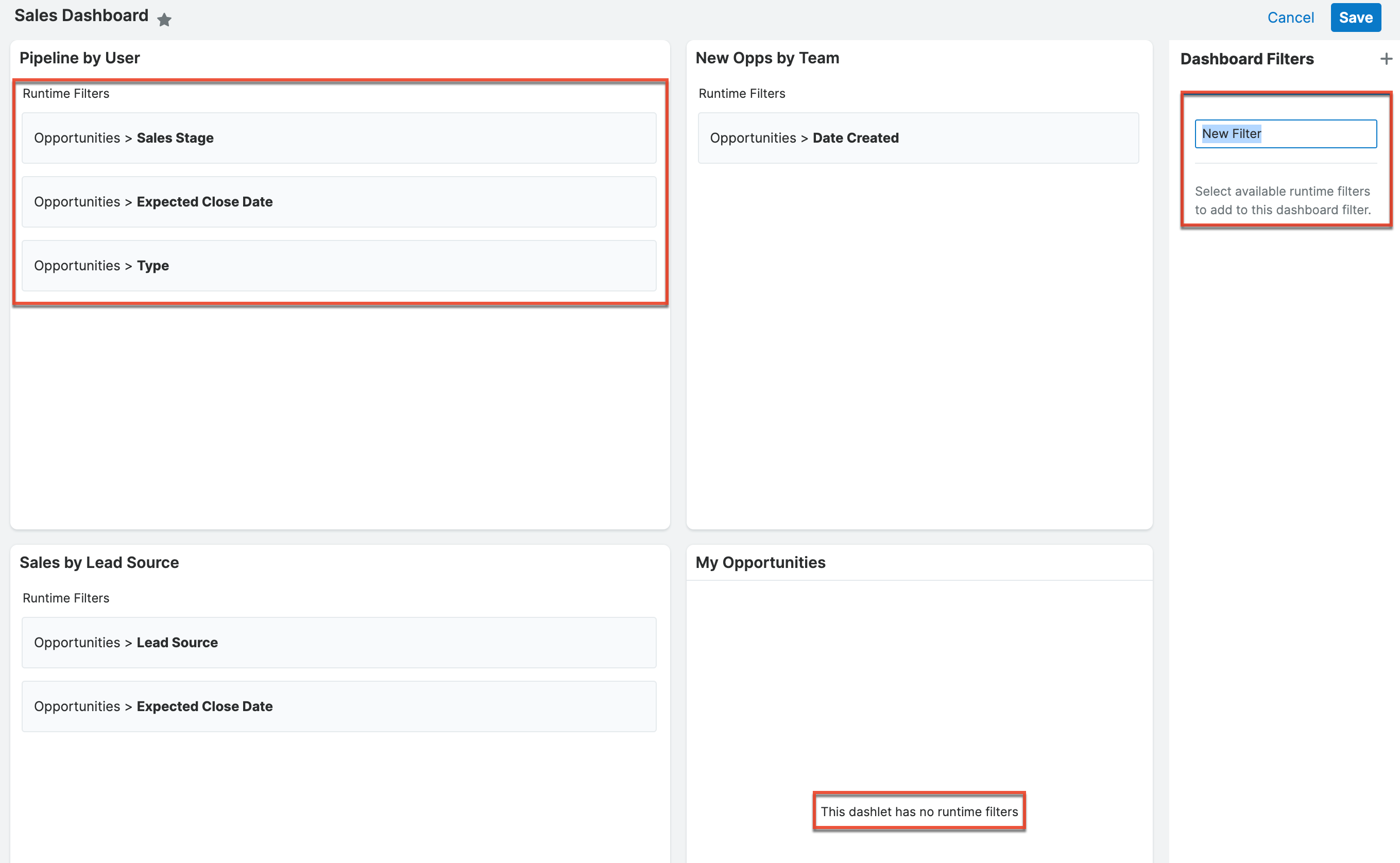Screen dimensions: 1400x863
Task: Click the Dashboard Filters panel header
Action: [x=1247, y=59]
